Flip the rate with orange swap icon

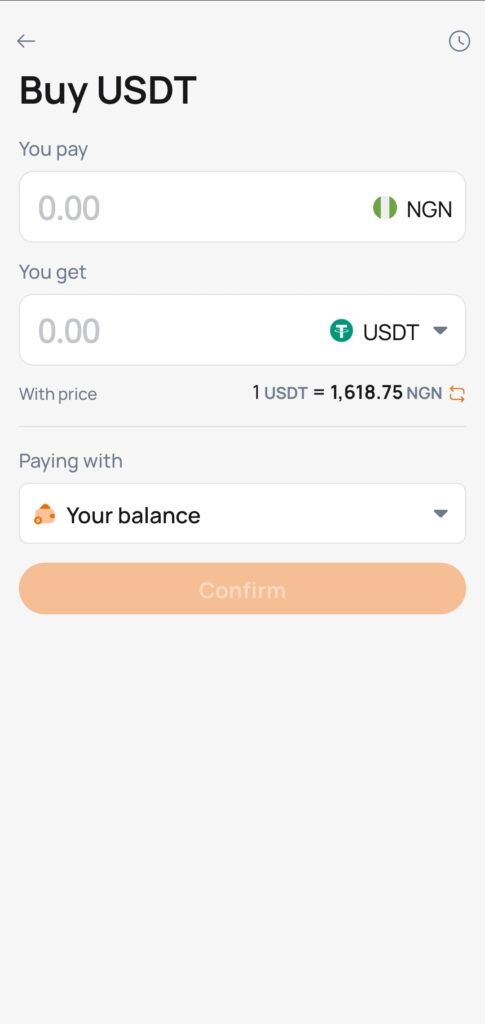click(x=458, y=394)
